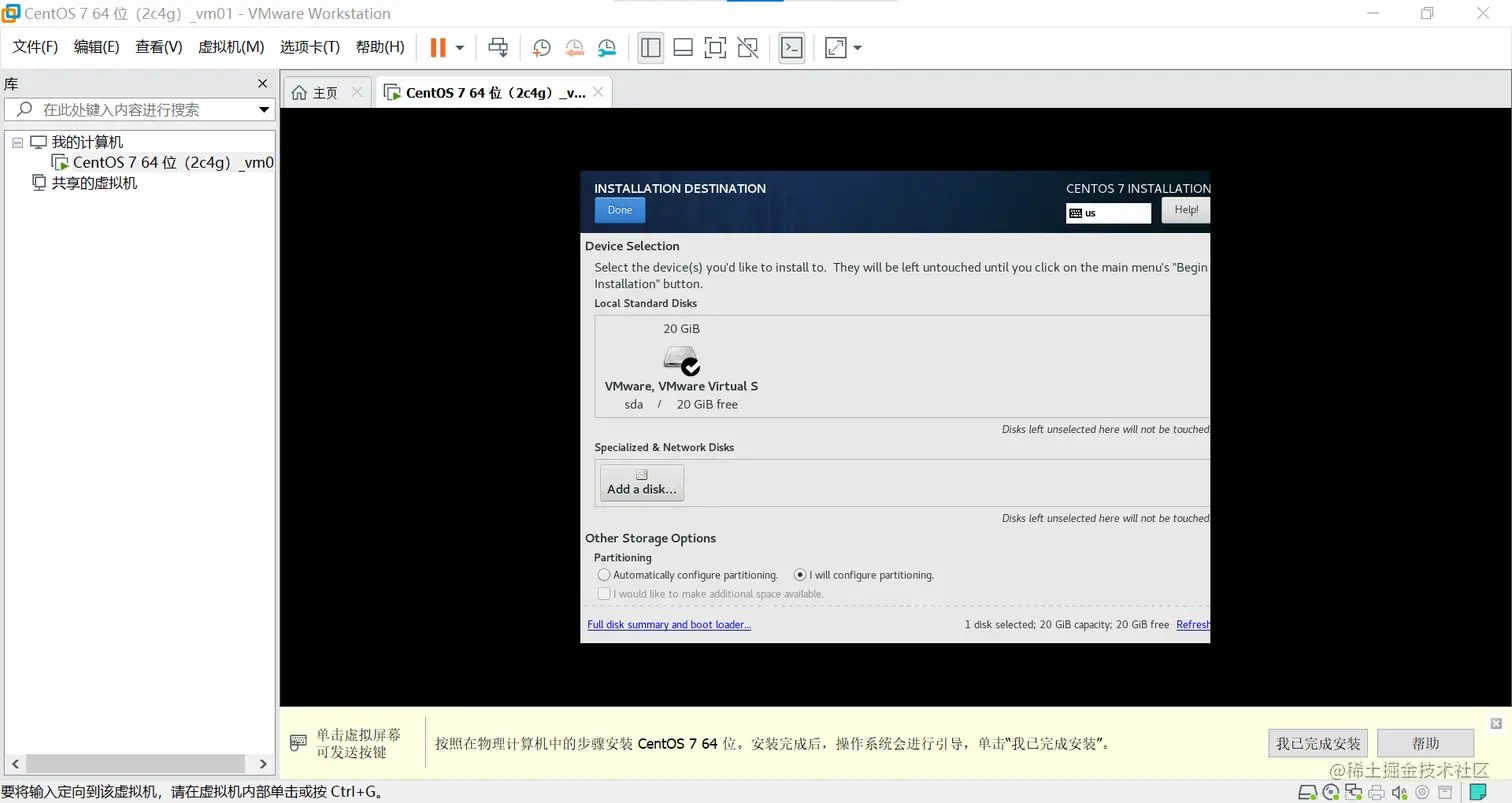Click the stretch guest display icon
The width and height of the screenshot is (1512, 803).
coord(835,47)
